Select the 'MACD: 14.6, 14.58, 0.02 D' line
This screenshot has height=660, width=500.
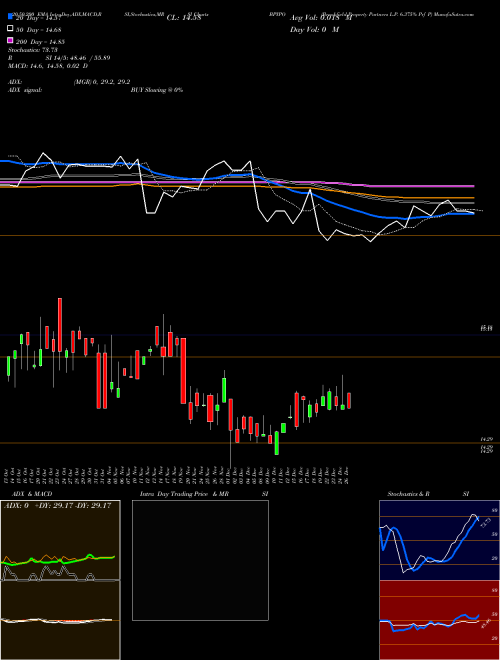tap(48, 66)
